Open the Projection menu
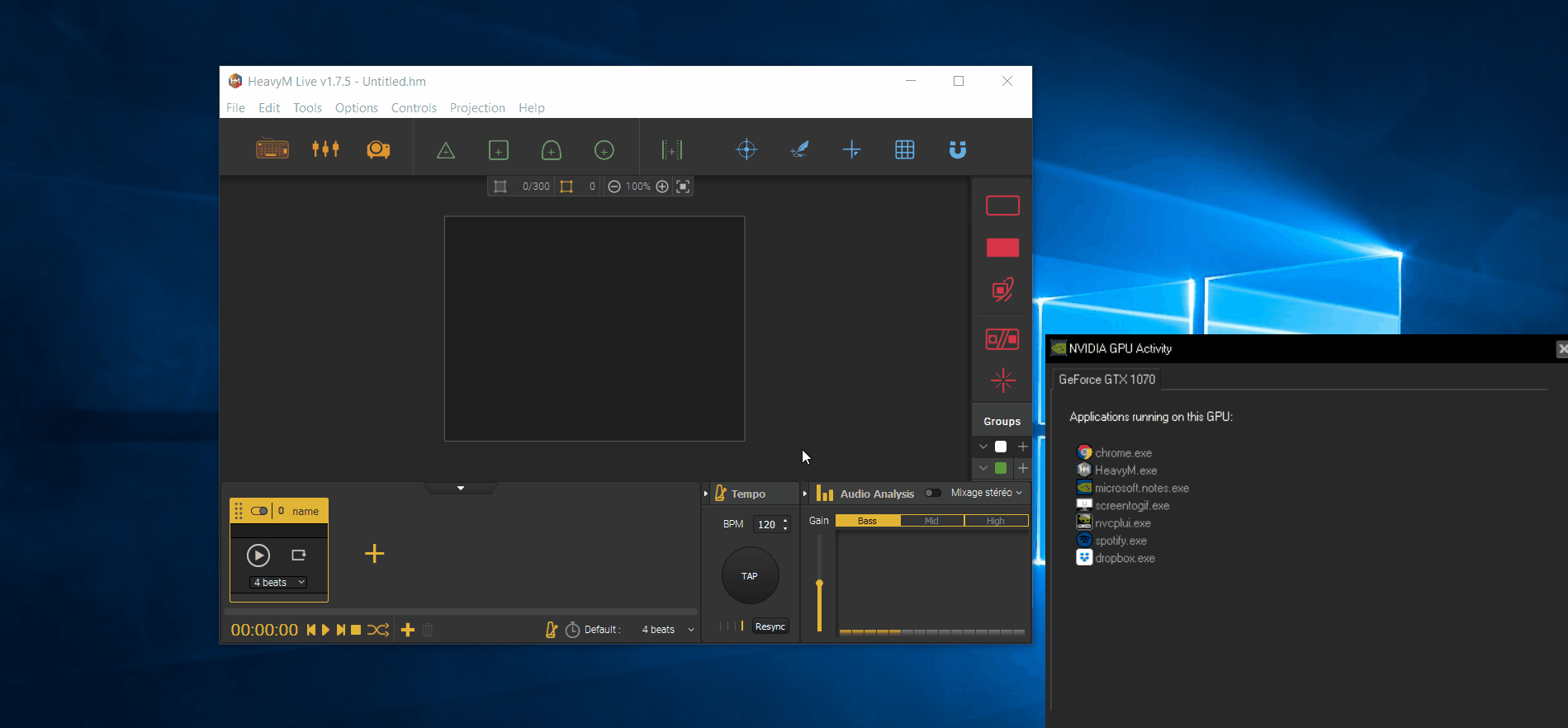 [x=477, y=108]
